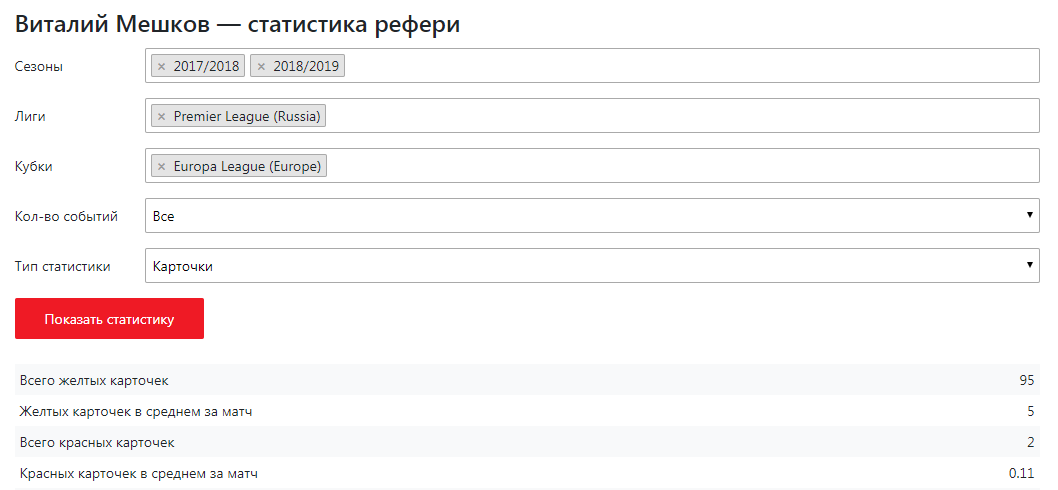The width and height of the screenshot is (1058, 490).
Task: Click the Виталий Мешков page heading
Action: [x=238, y=25]
